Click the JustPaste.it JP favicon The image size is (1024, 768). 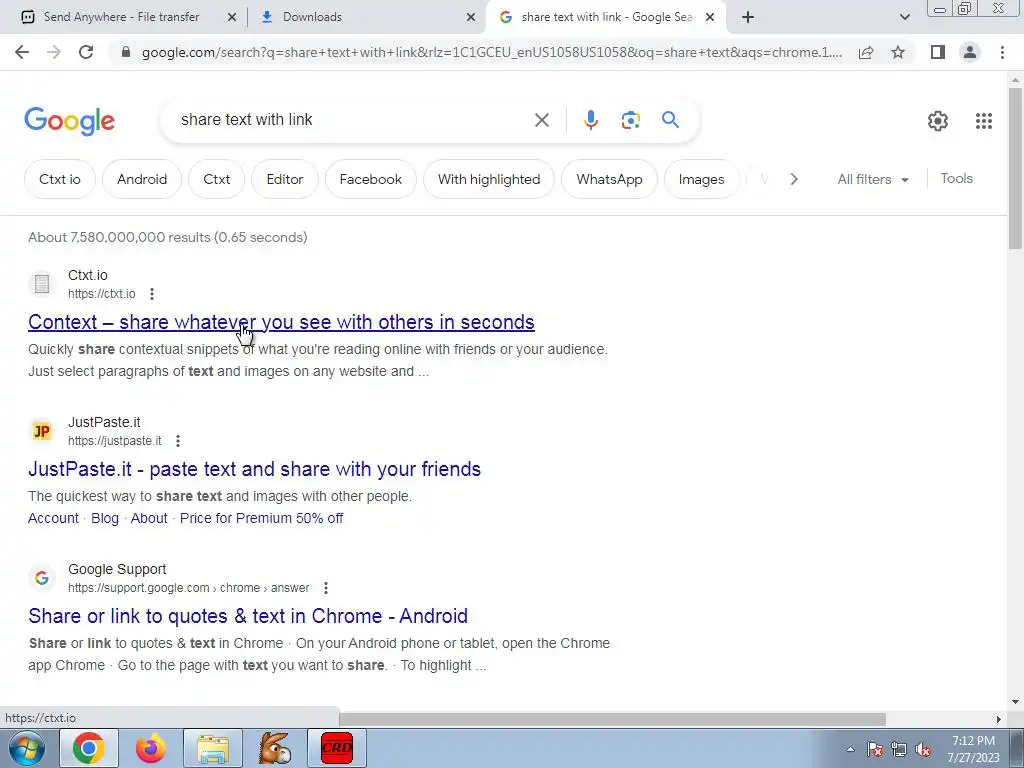coord(42,431)
